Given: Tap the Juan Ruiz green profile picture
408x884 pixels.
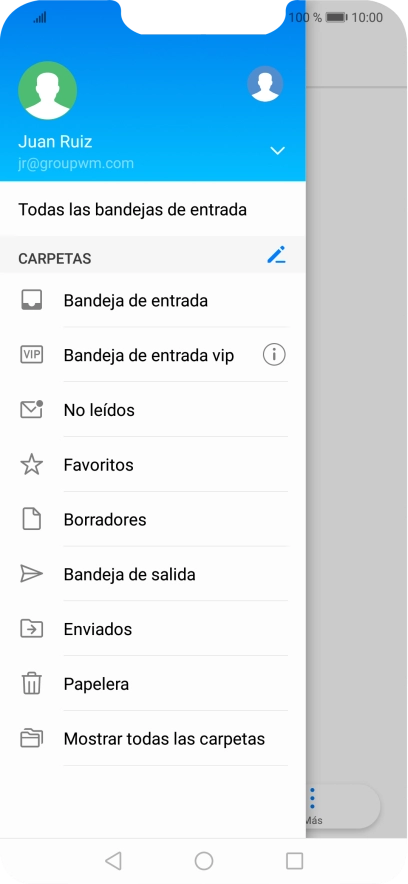Looking at the screenshot, I should tap(47, 90).
